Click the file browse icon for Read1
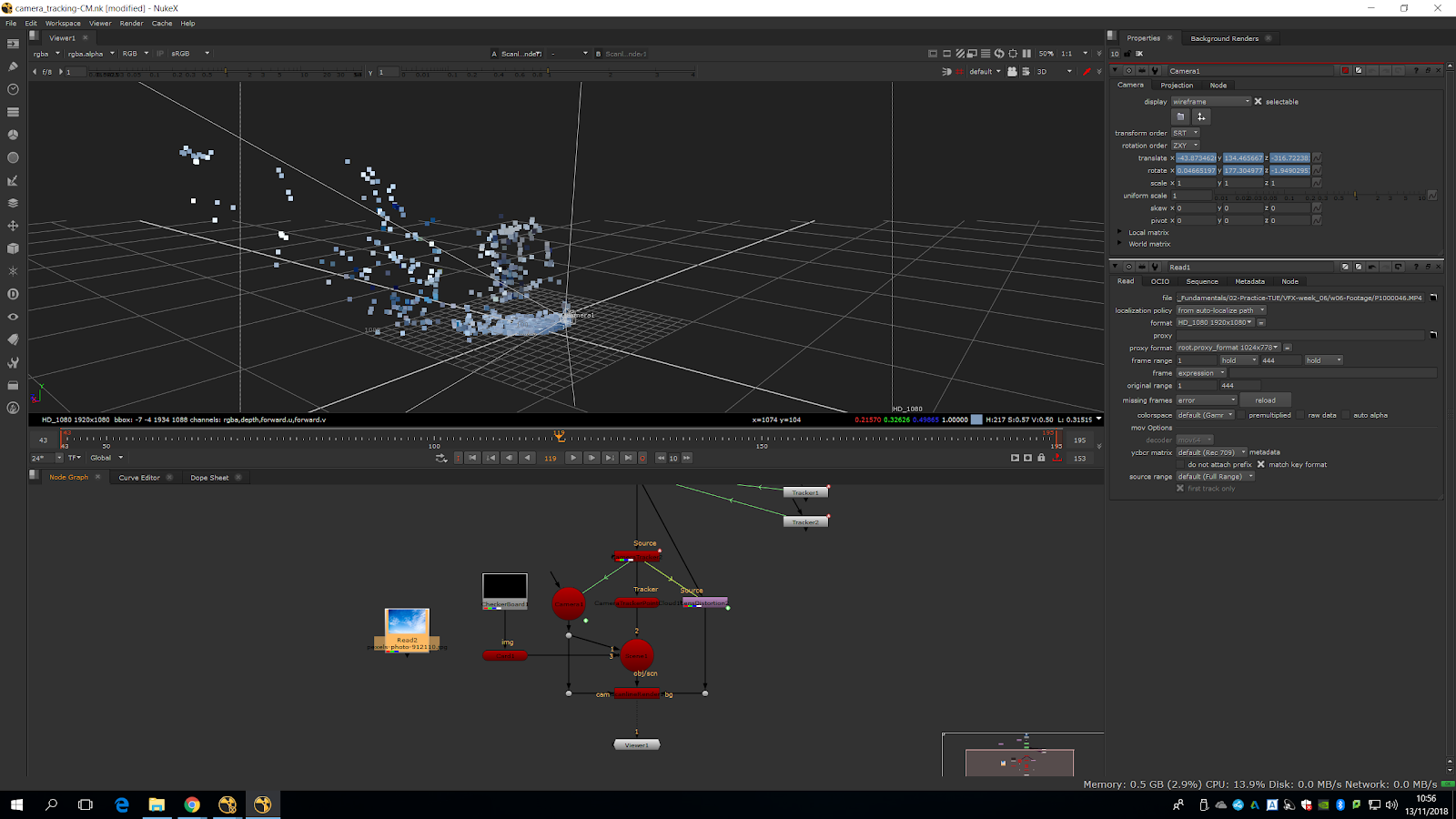Viewport: 1456px width, 819px height. click(1432, 298)
